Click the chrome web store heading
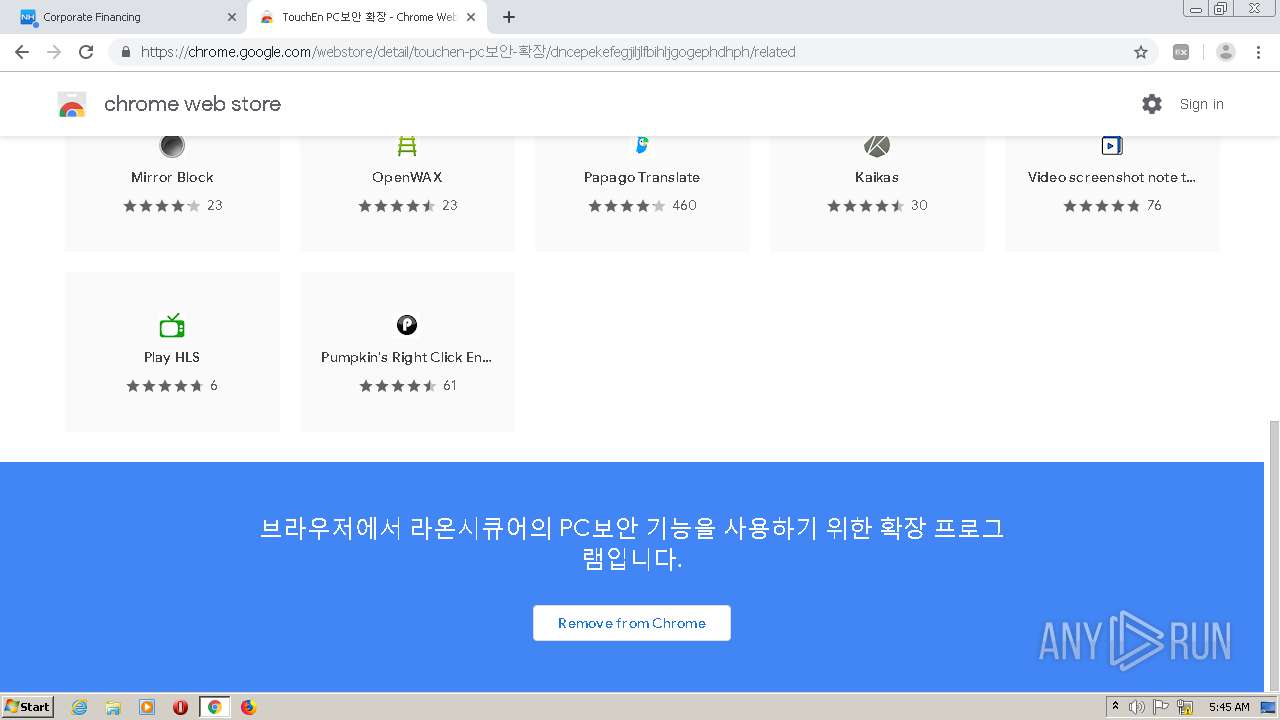Screen dimensions: 1280x720 click(x=192, y=104)
